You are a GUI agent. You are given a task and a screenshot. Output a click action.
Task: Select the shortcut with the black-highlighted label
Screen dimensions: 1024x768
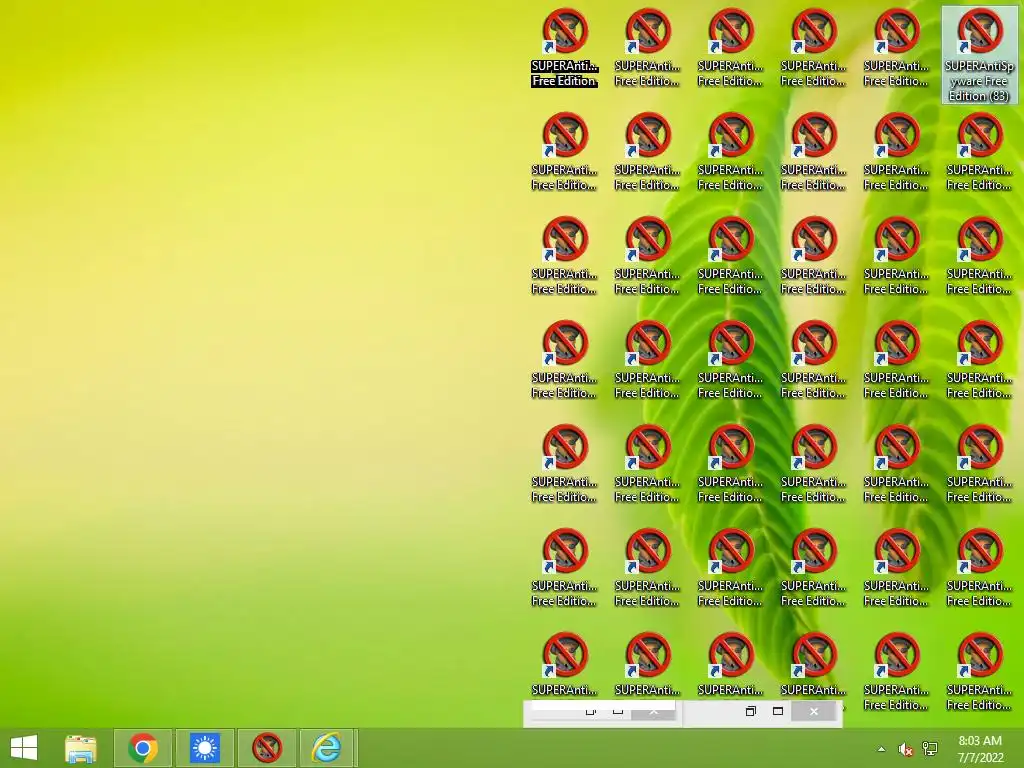coord(564,47)
